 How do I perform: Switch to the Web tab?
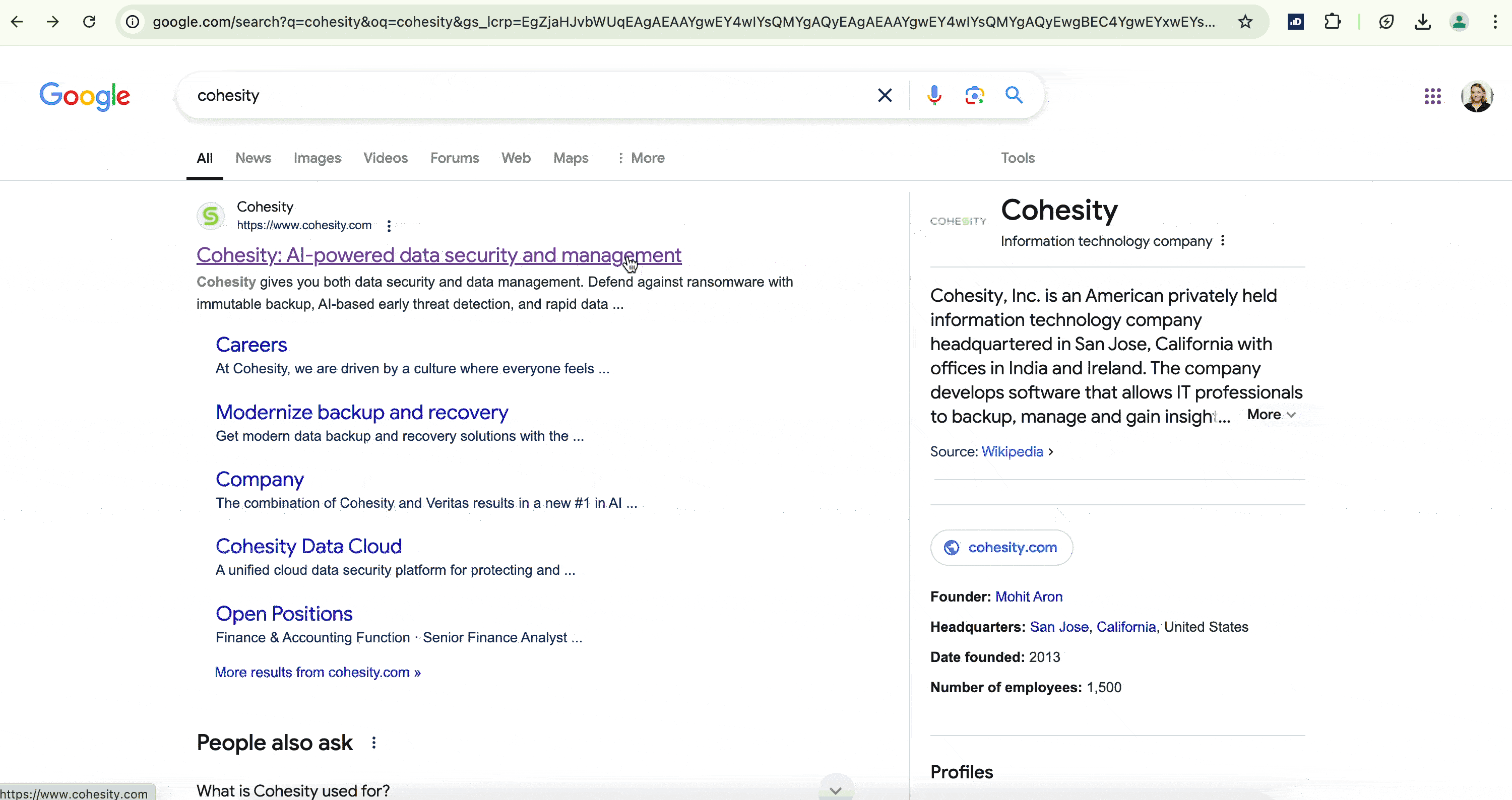click(516, 158)
